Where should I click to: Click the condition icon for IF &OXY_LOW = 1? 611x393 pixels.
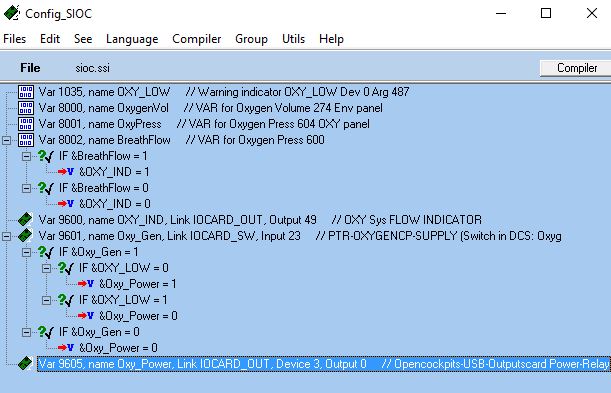(x=66, y=300)
